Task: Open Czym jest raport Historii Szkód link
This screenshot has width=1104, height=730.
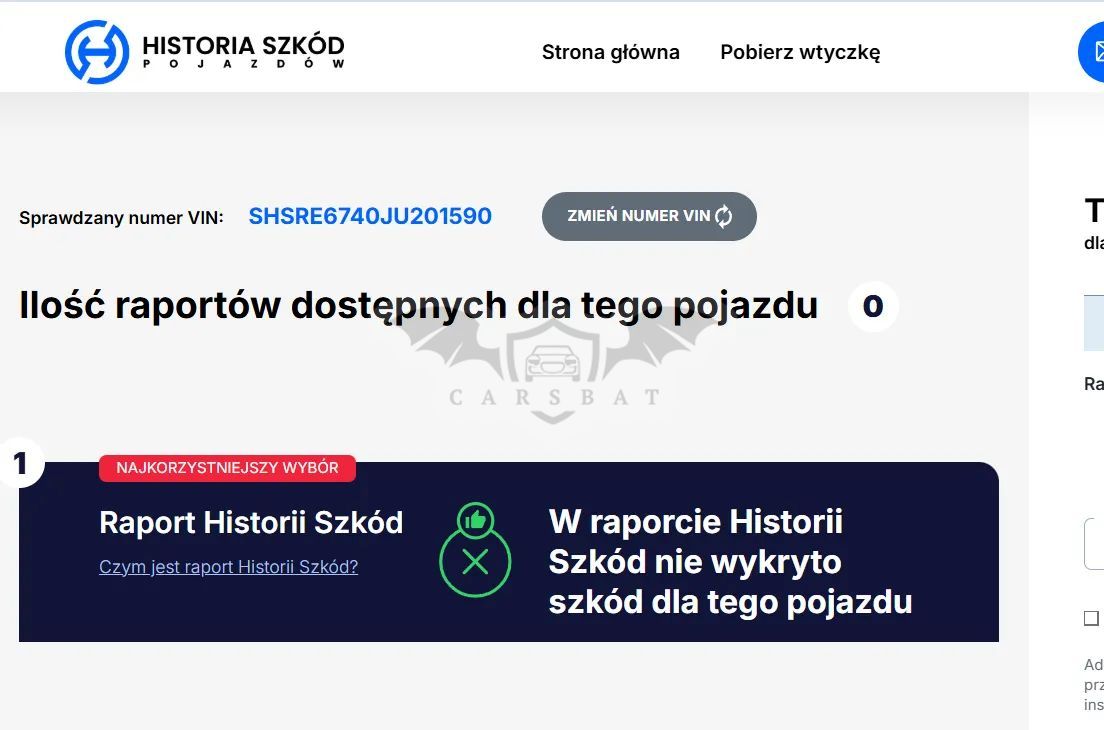Action: [229, 567]
